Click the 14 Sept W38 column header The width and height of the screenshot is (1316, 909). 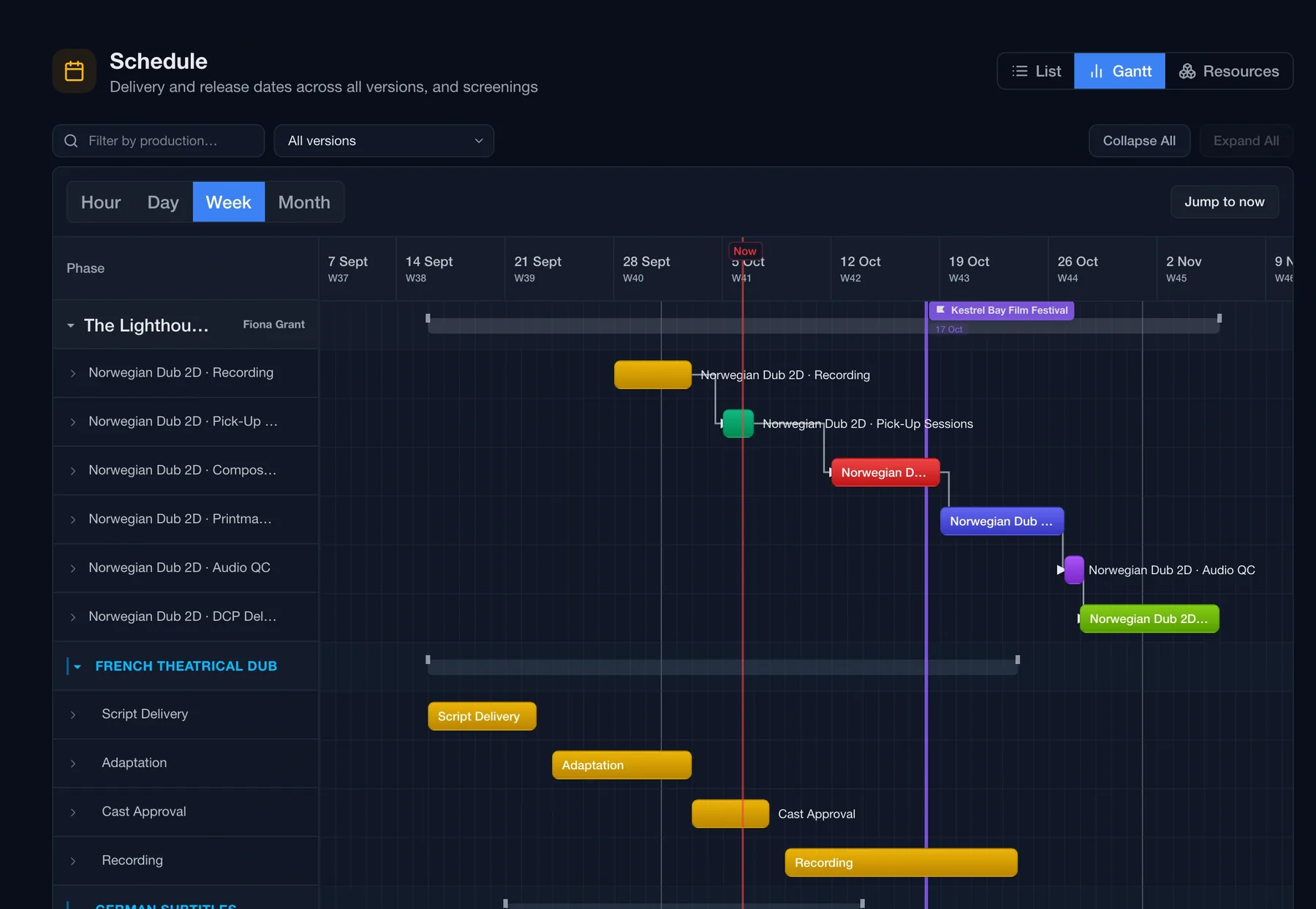(x=450, y=268)
